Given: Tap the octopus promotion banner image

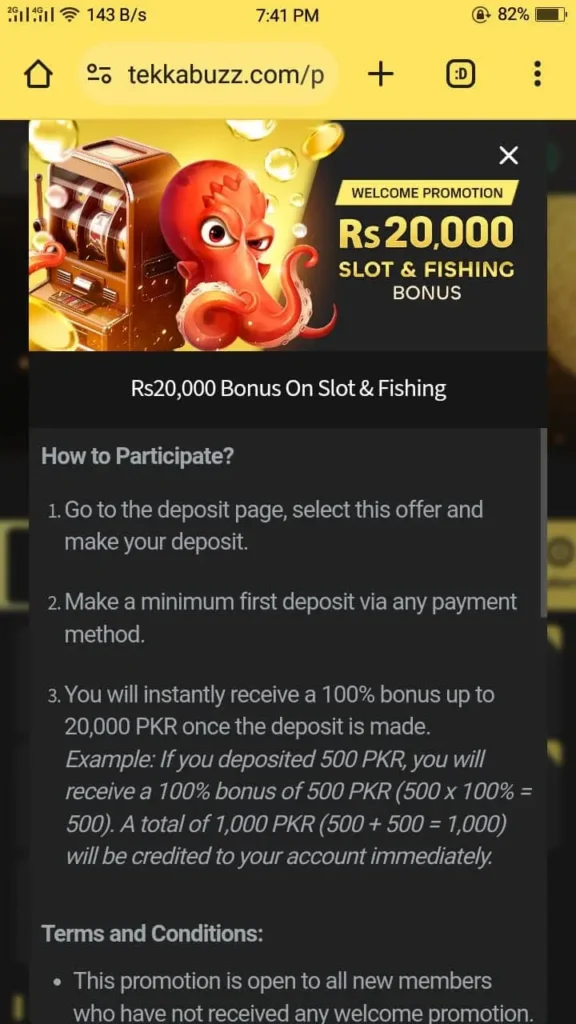Looking at the screenshot, I should tap(288, 235).
